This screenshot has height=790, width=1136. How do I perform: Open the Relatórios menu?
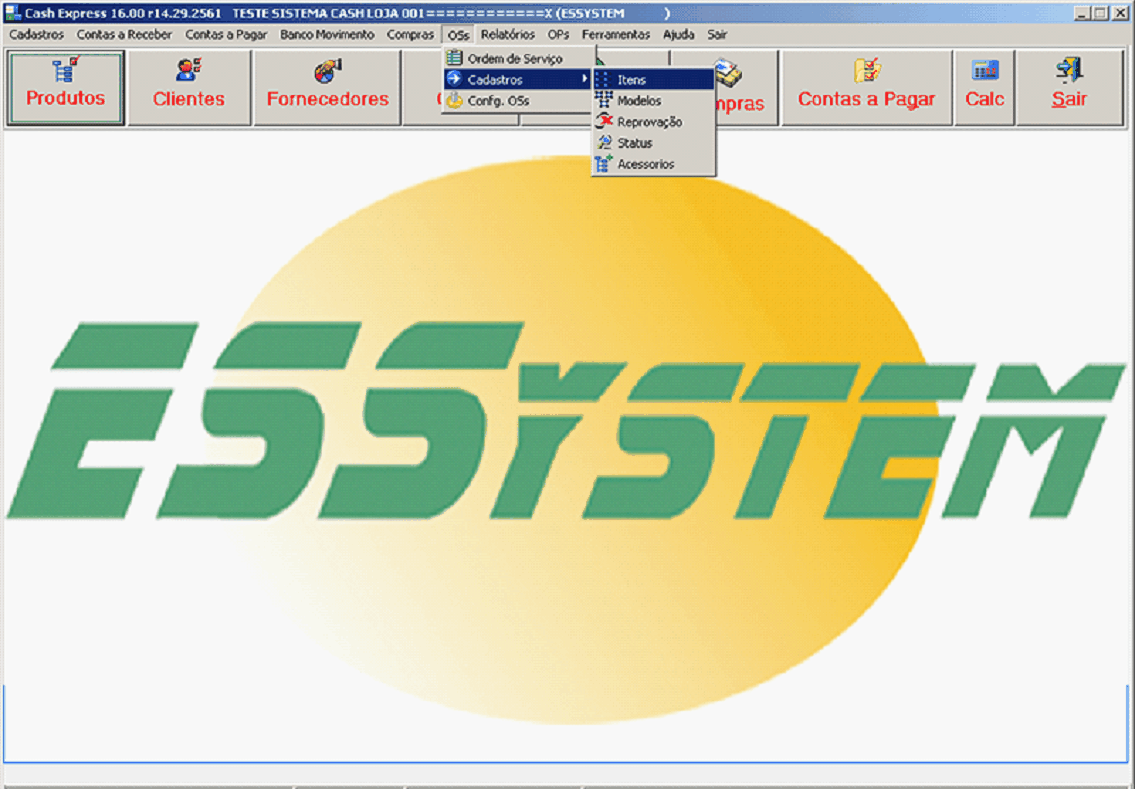[507, 34]
